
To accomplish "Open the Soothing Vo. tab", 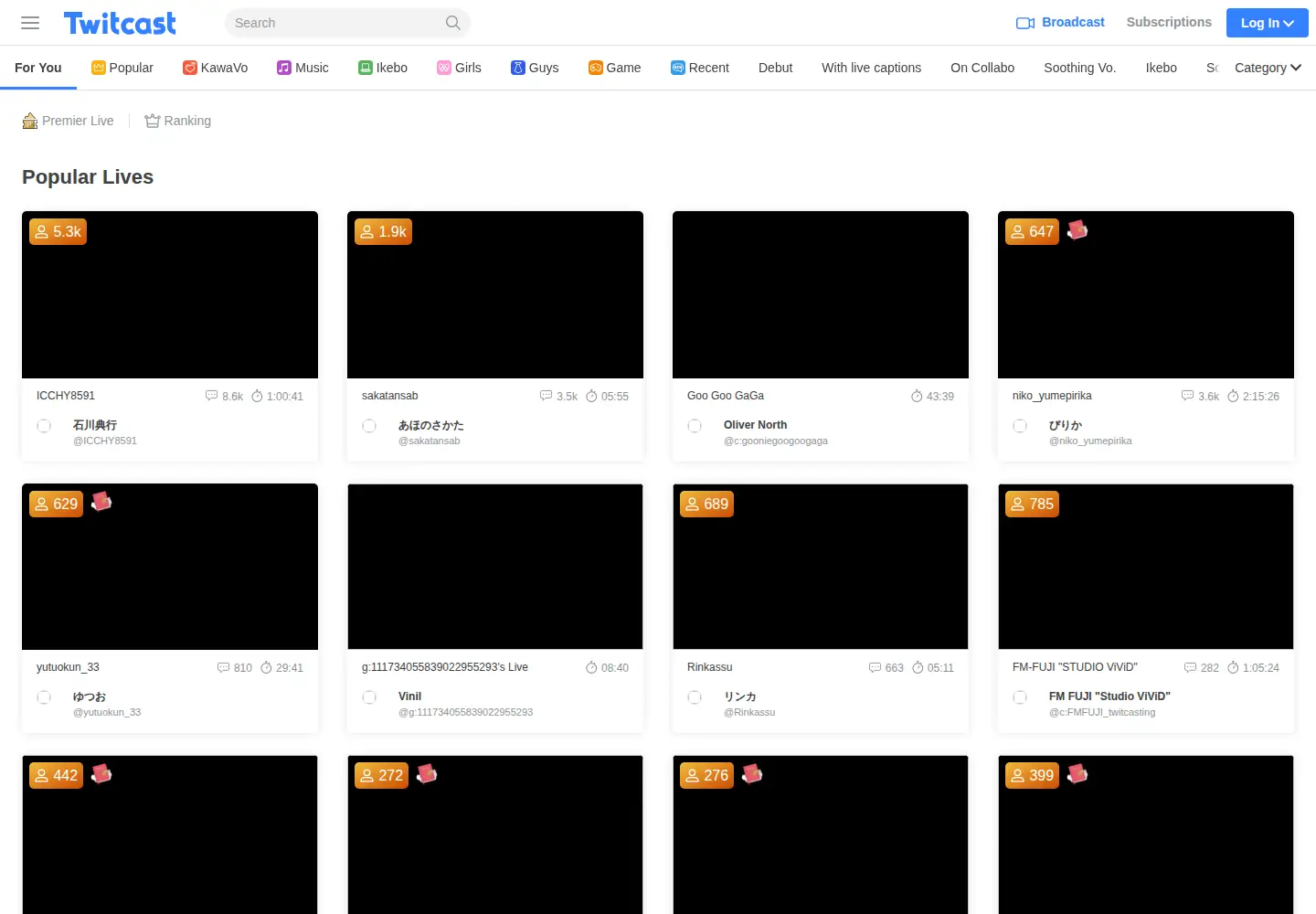I will pos(1080,68).
